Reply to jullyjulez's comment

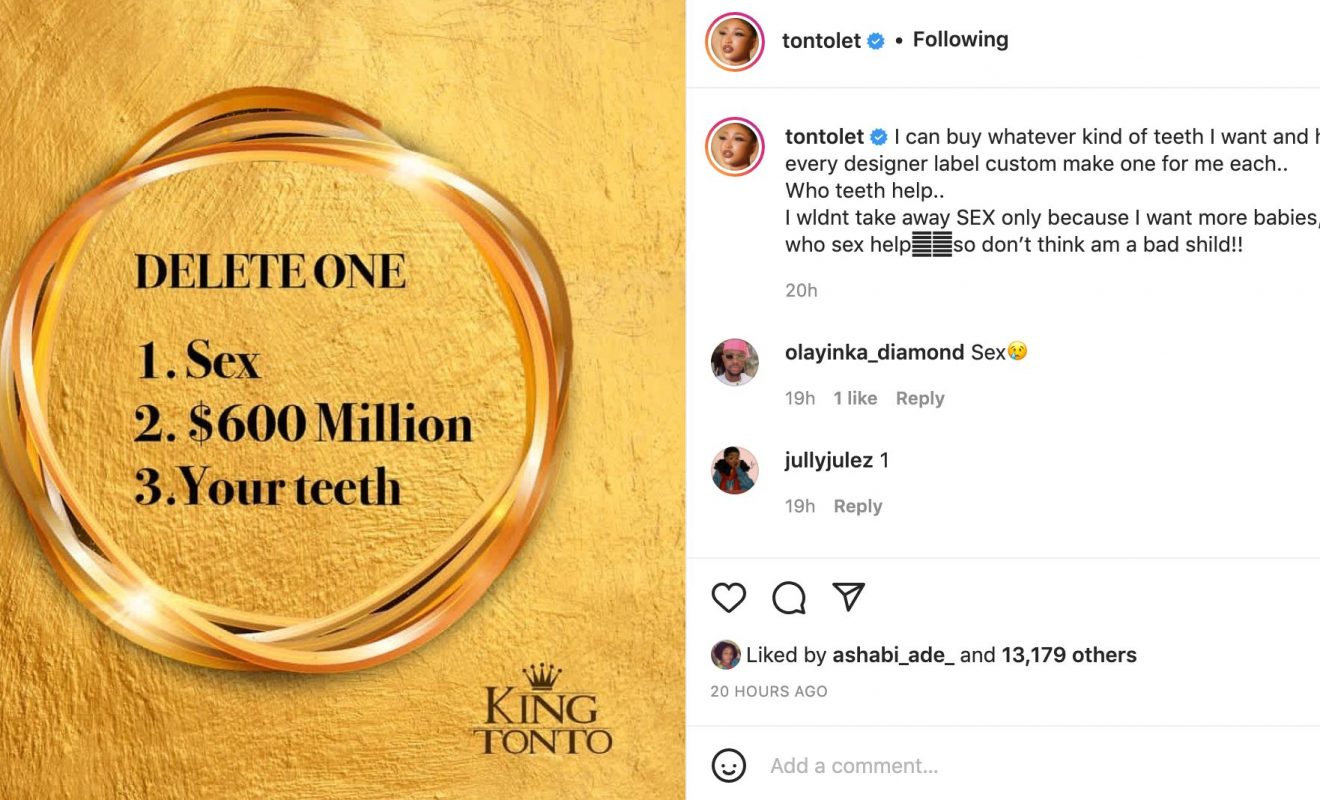click(x=858, y=506)
